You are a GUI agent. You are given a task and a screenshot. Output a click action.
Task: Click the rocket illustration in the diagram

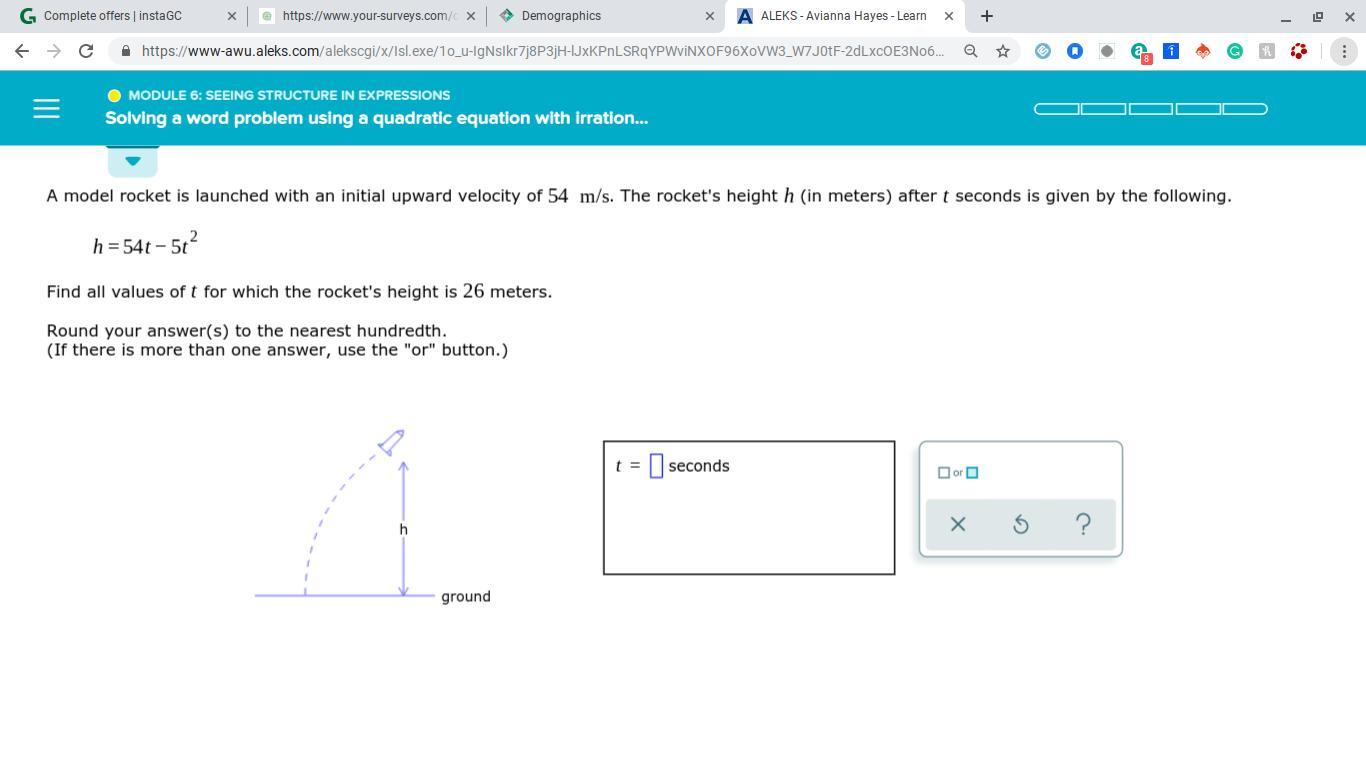tap(391, 441)
